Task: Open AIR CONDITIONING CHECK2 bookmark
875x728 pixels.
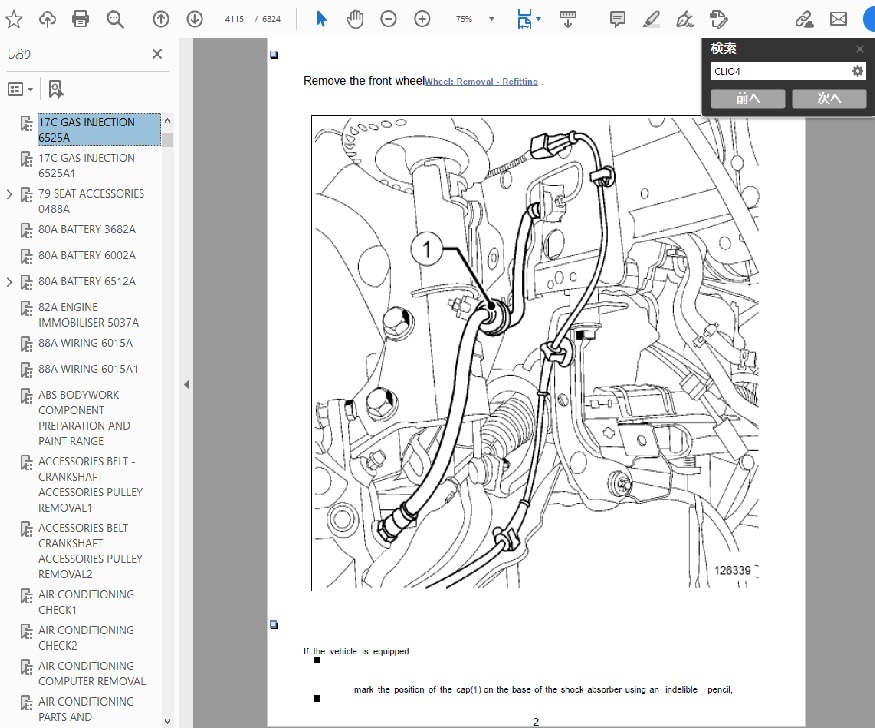Action: pos(86,638)
